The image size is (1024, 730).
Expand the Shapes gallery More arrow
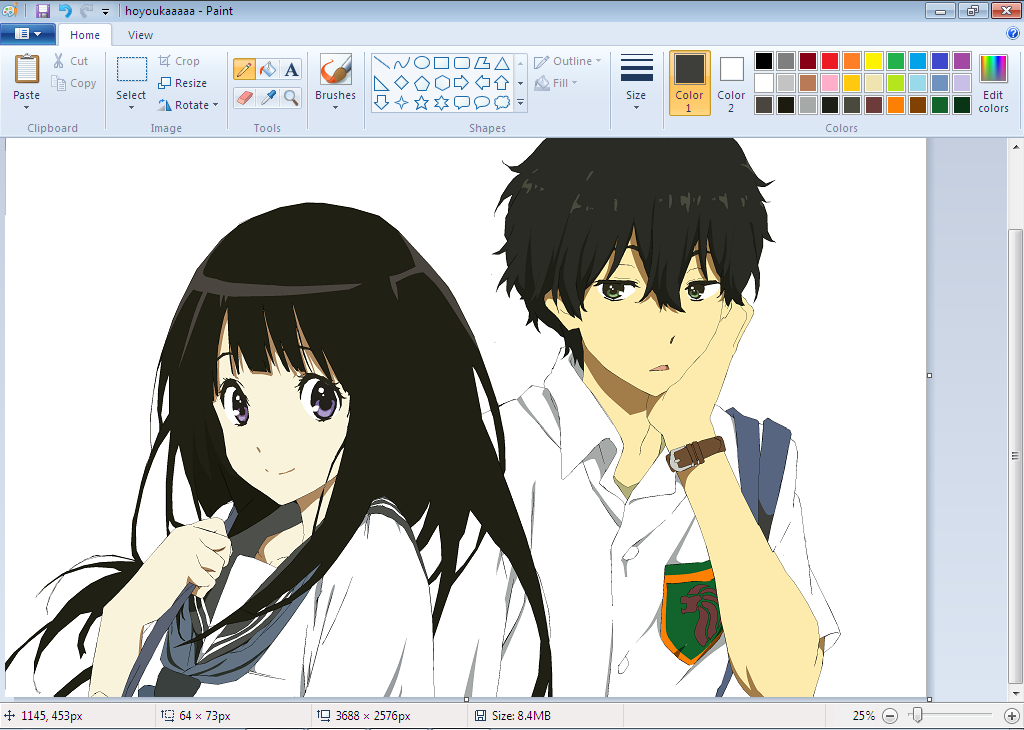(x=520, y=103)
